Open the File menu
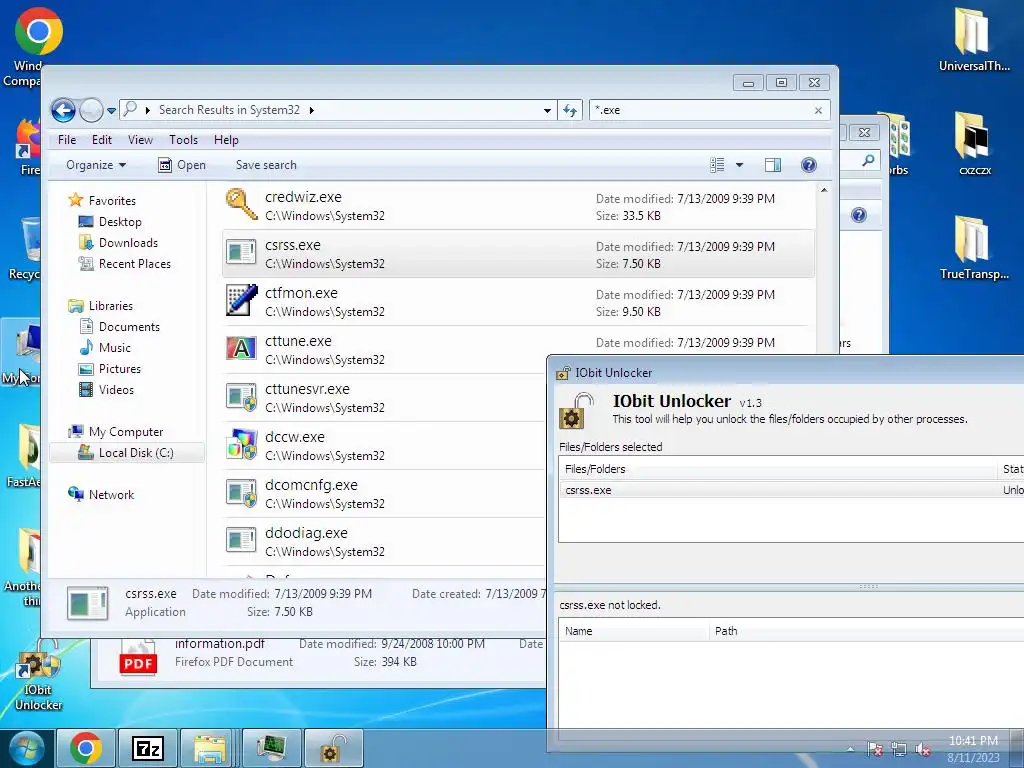 coord(67,140)
